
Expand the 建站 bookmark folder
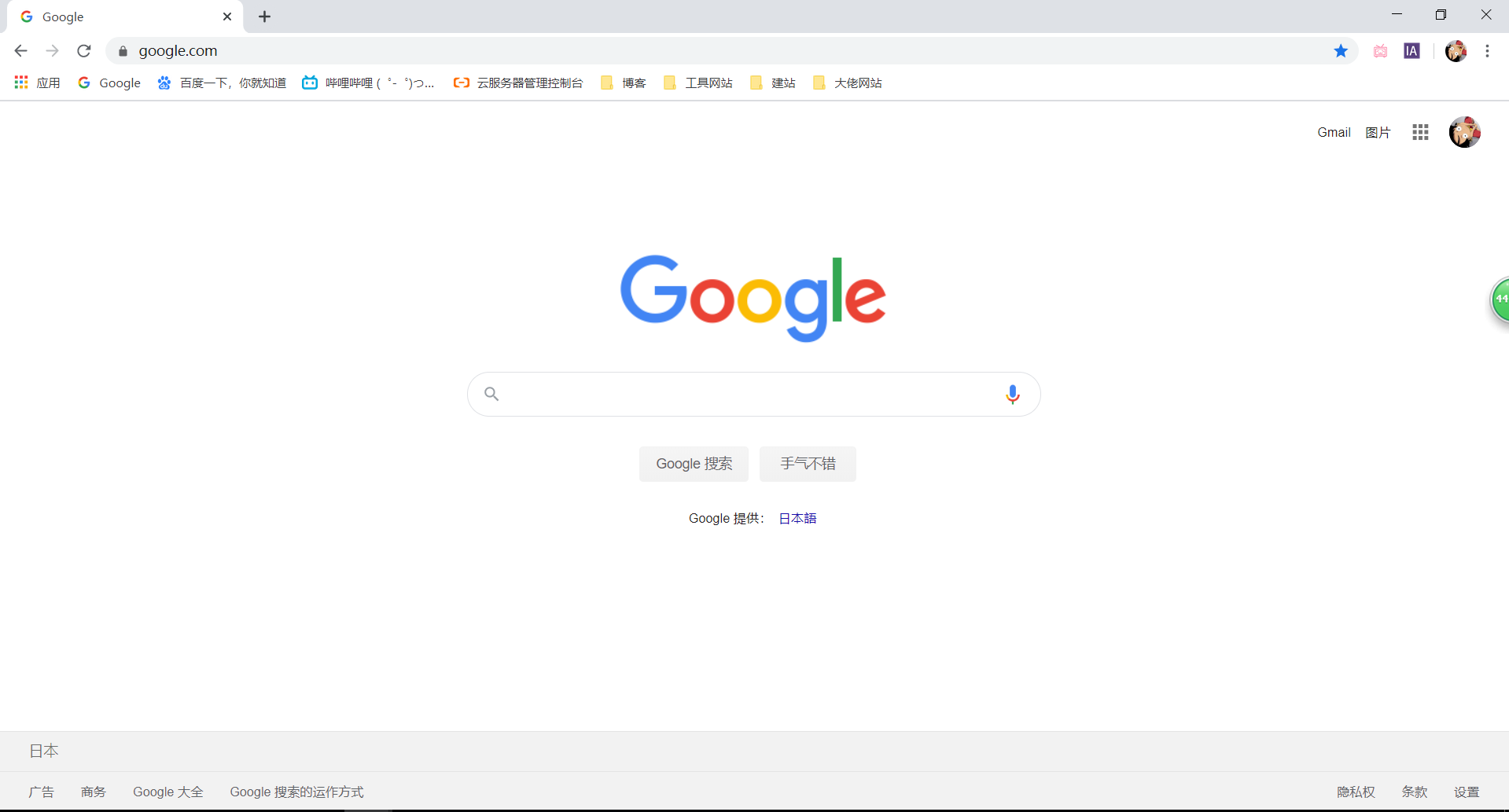point(772,83)
